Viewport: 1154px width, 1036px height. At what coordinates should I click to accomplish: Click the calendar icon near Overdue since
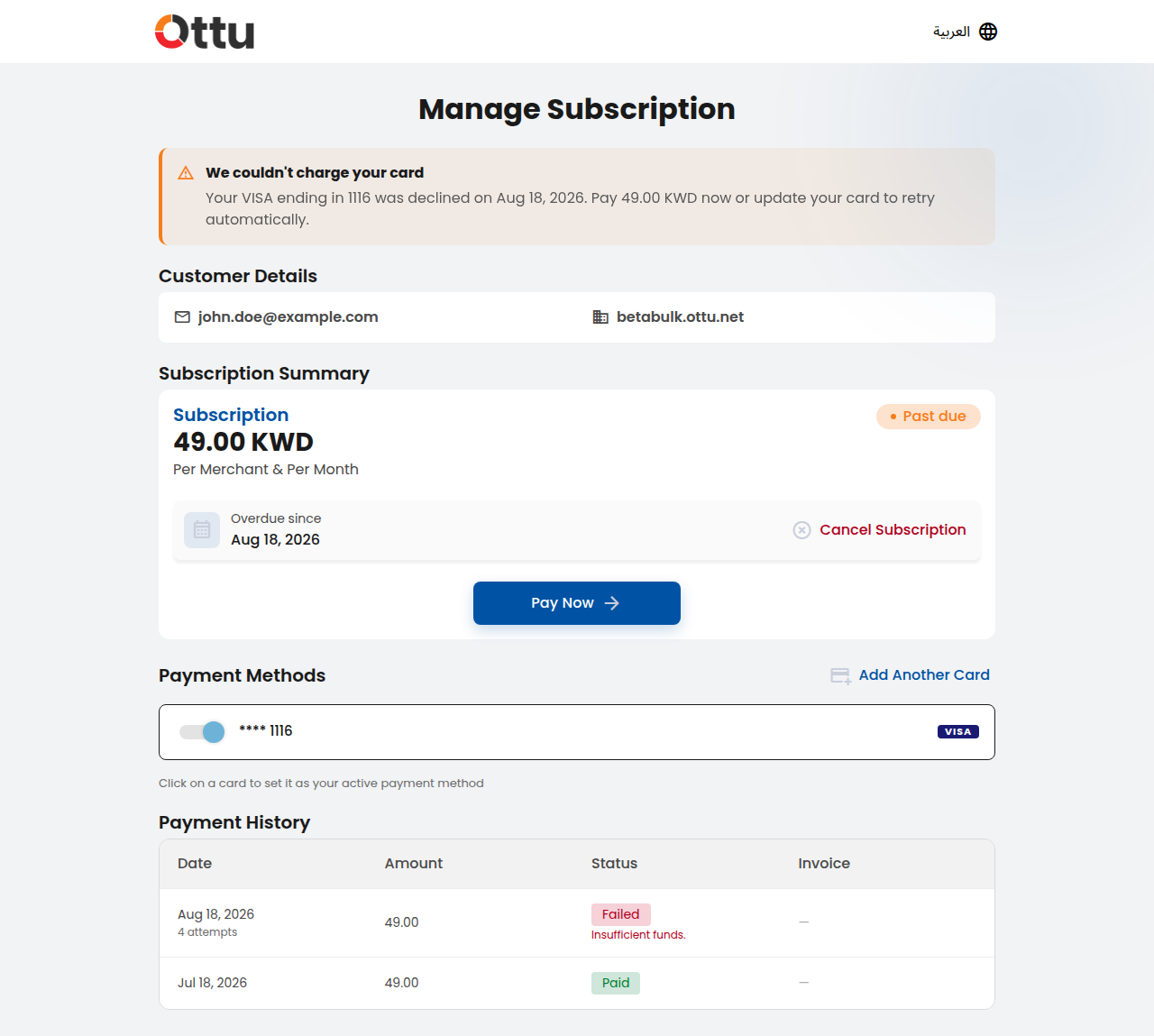point(202,530)
